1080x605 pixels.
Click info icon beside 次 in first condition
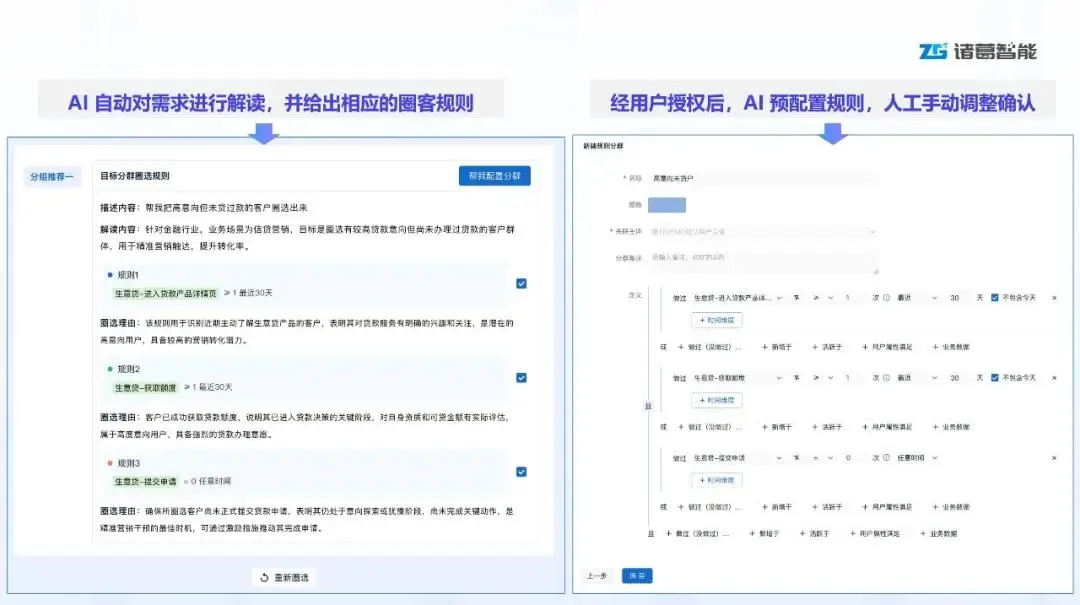click(x=886, y=297)
